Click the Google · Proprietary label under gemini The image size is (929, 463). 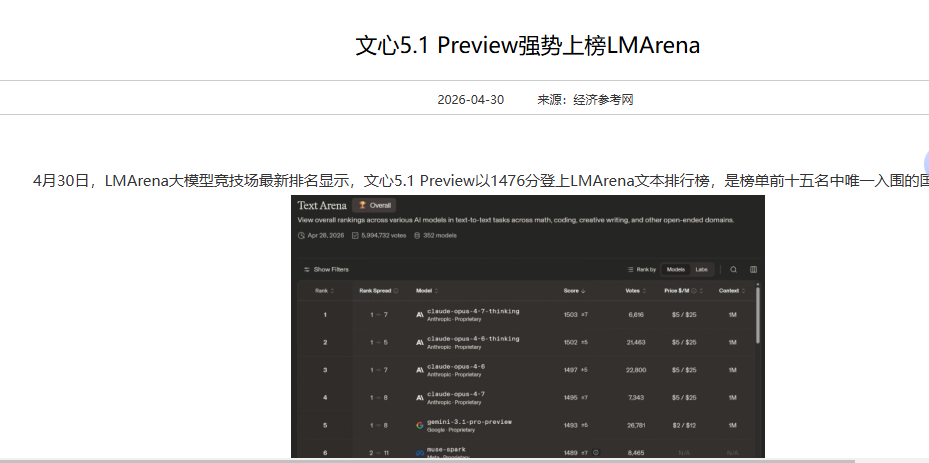(451, 430)
